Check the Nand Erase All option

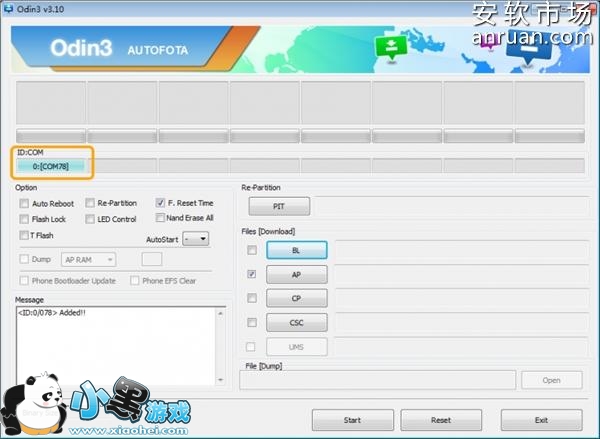[x=160, y=217]
